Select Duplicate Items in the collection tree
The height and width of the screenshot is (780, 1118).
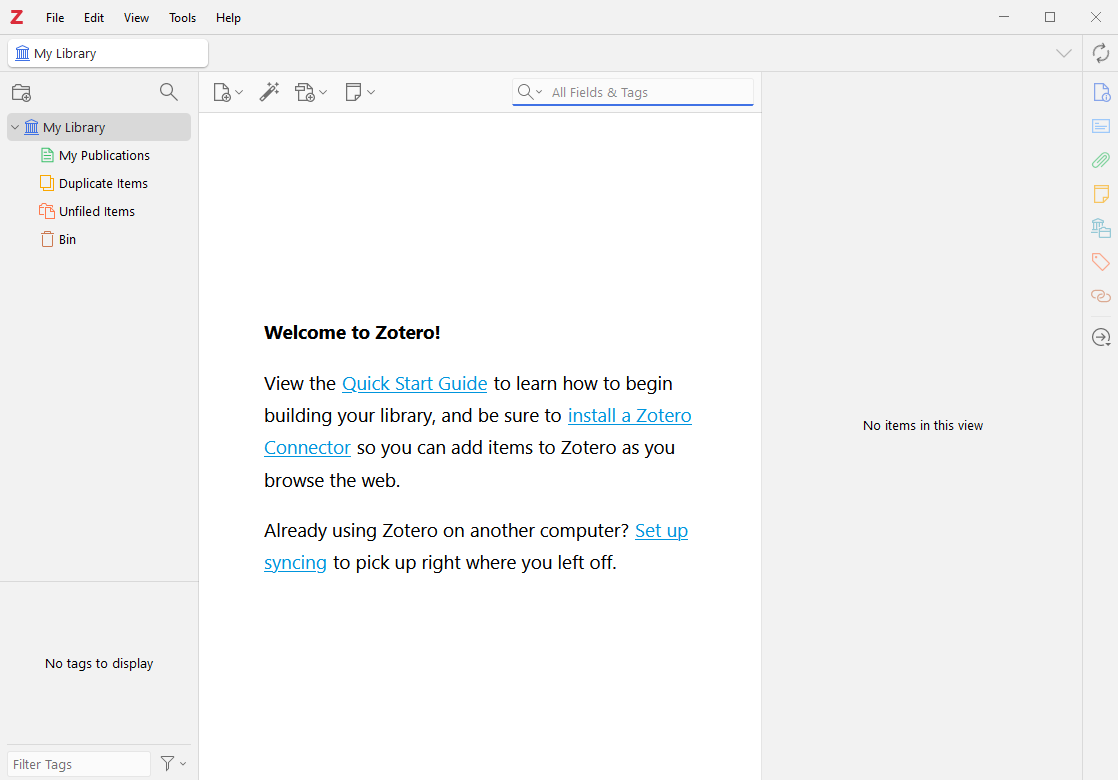(x=103, y=183)
